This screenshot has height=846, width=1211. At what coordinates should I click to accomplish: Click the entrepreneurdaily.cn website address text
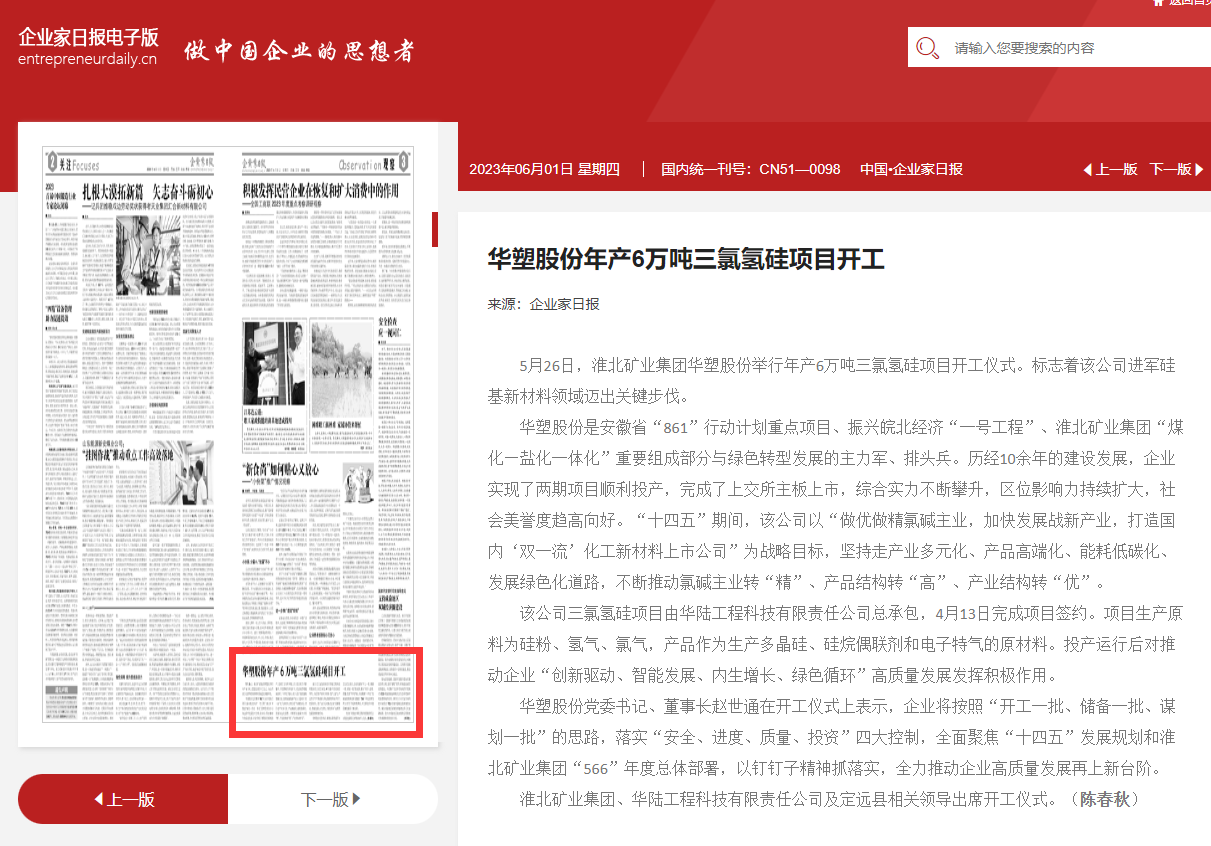[87, 59]
